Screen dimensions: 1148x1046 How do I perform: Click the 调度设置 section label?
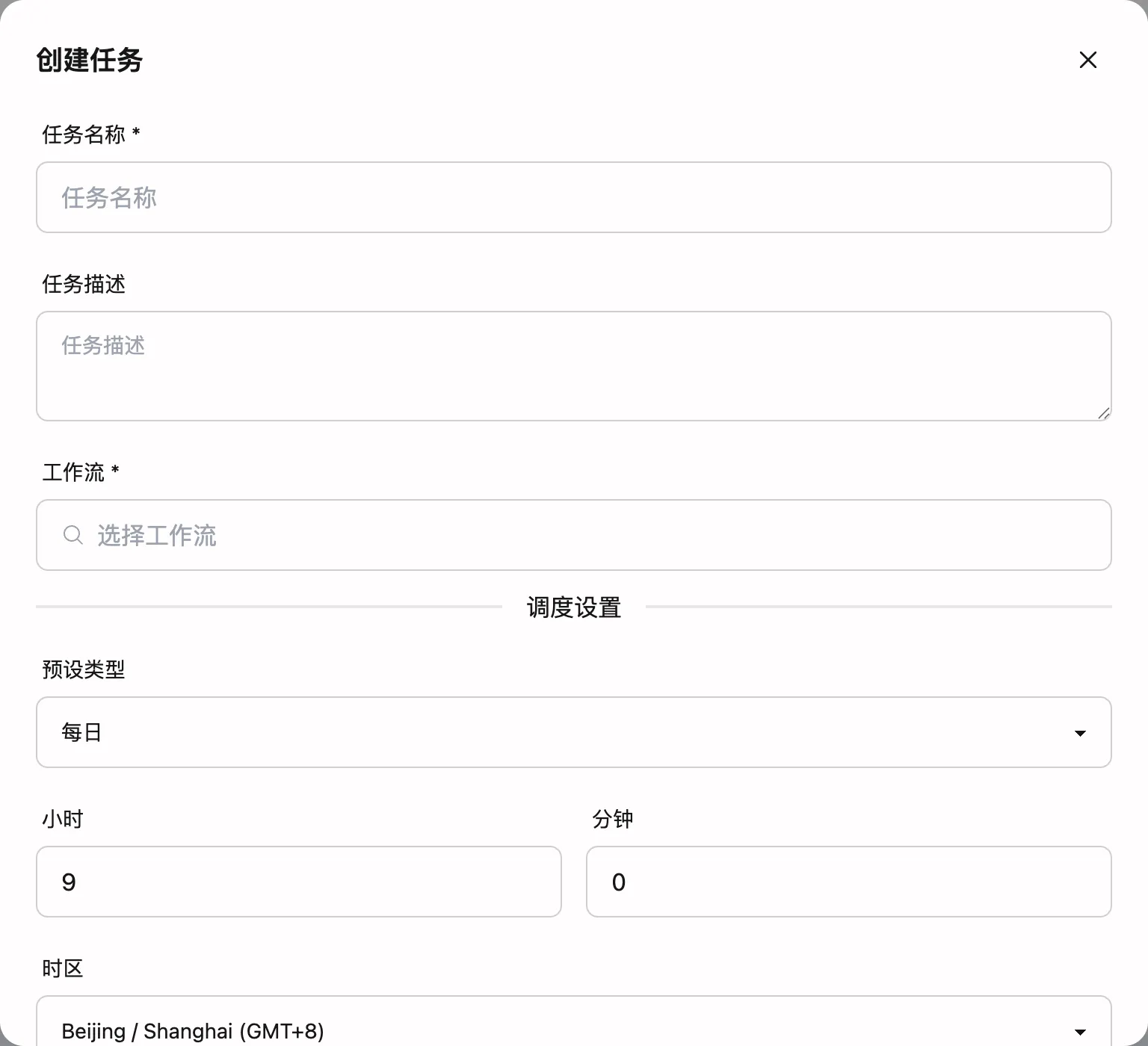(573, 607)
